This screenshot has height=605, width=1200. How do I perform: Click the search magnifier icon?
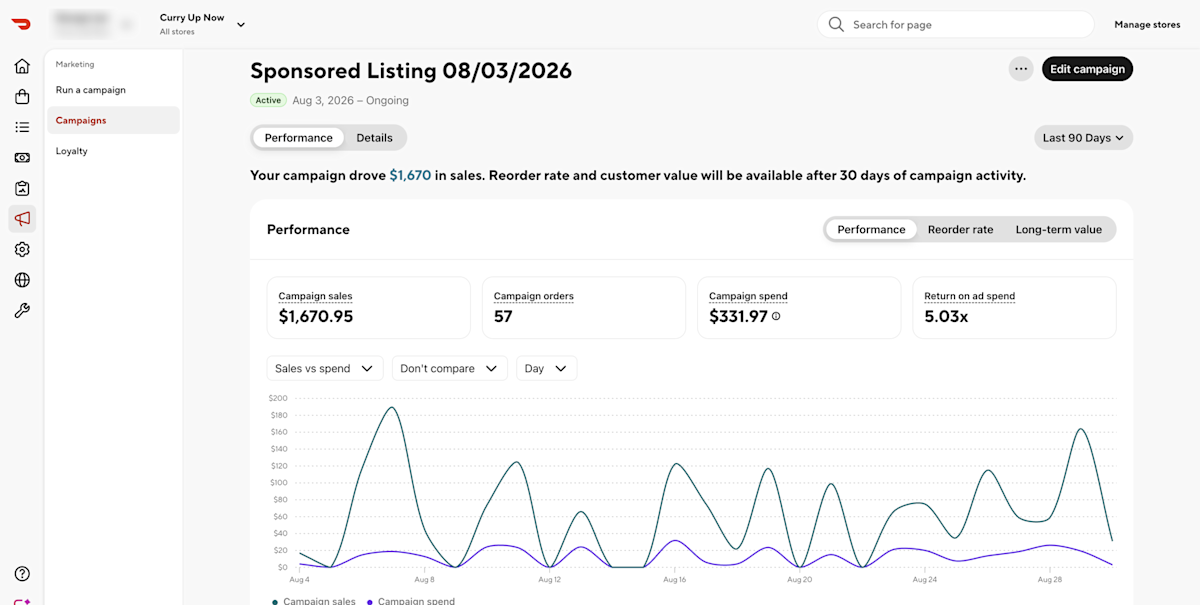click(836, 25)
